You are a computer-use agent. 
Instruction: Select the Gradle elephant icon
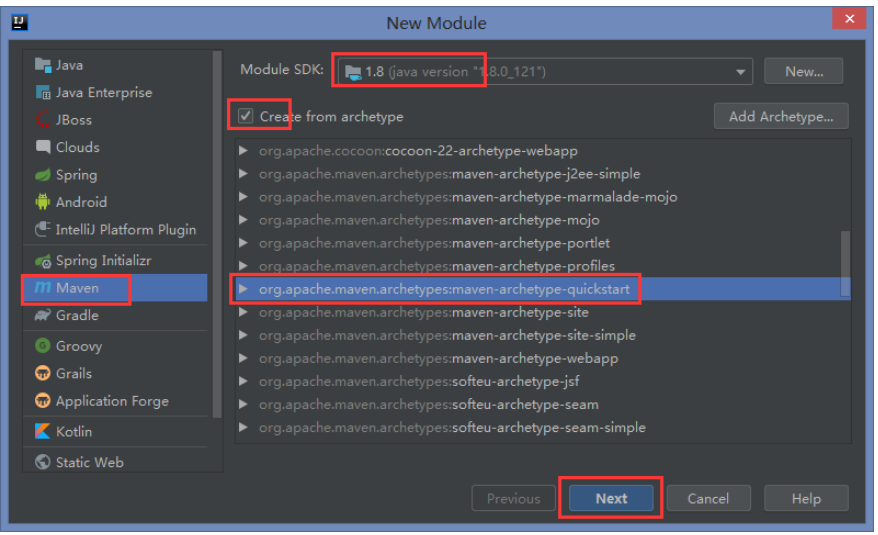point(43,315)
